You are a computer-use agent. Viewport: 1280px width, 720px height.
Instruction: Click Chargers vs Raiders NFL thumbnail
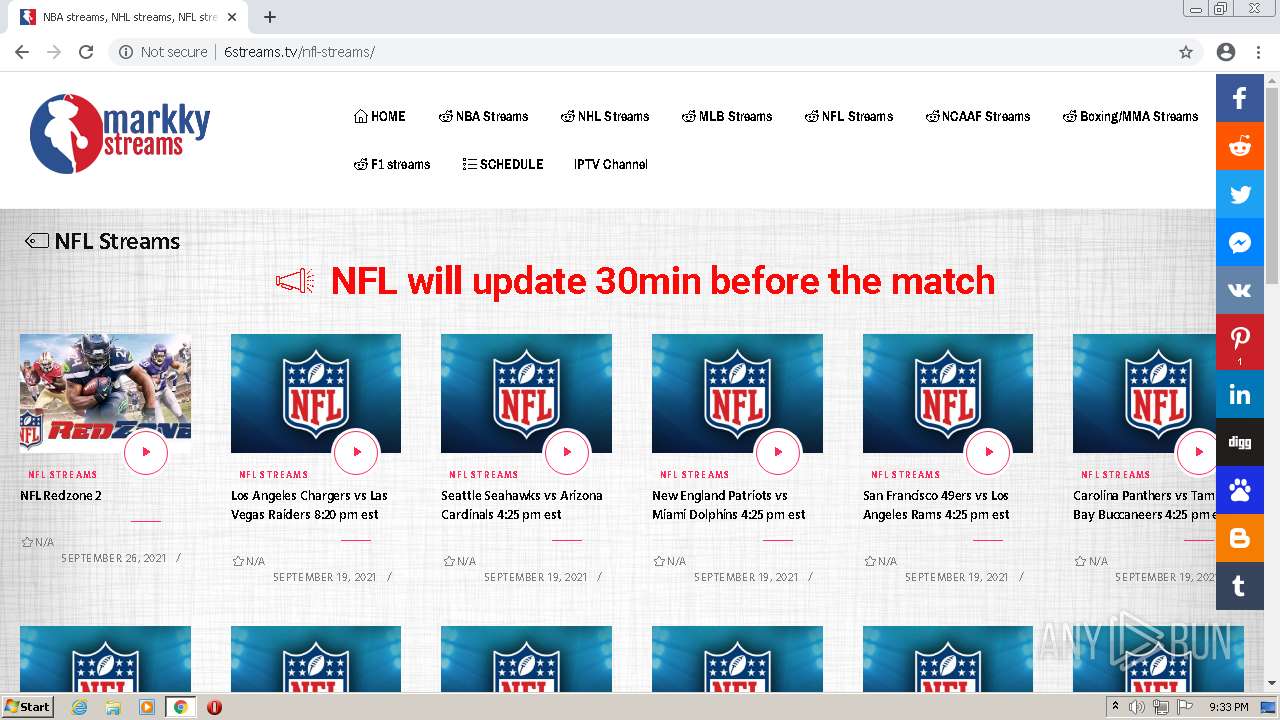[x=316, y=393]
